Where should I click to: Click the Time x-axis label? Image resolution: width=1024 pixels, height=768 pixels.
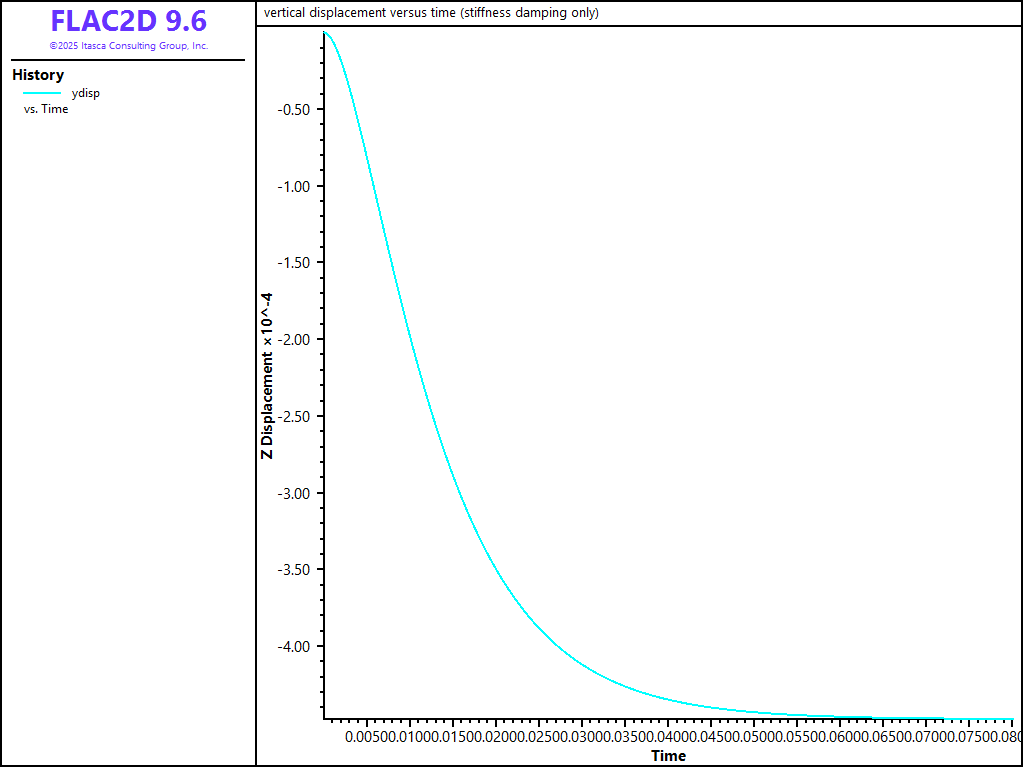coord(668,755)
